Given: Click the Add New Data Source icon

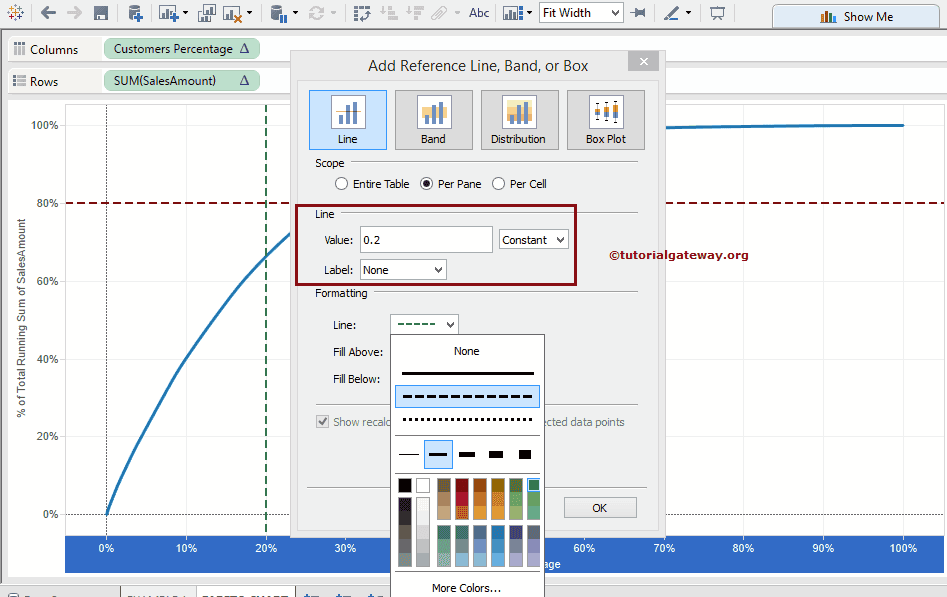Looking at the screenshot, I should coord(134,14).
